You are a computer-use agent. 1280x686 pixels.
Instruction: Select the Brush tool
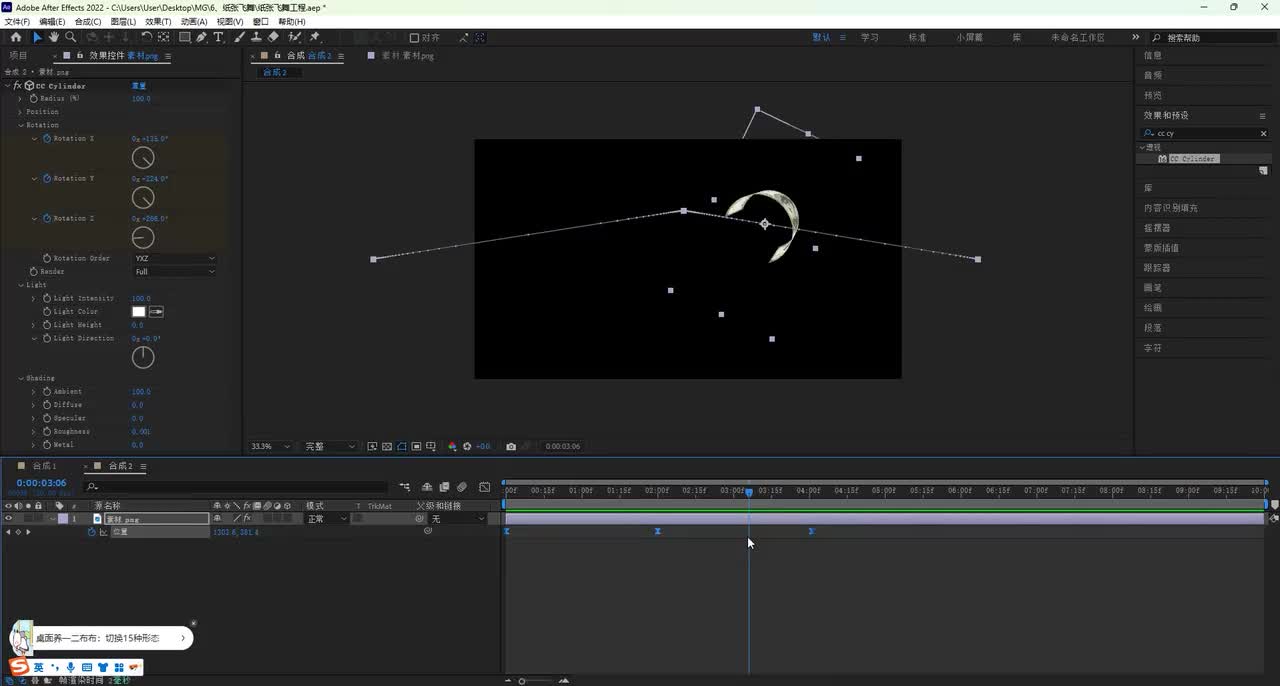point(239,37)
